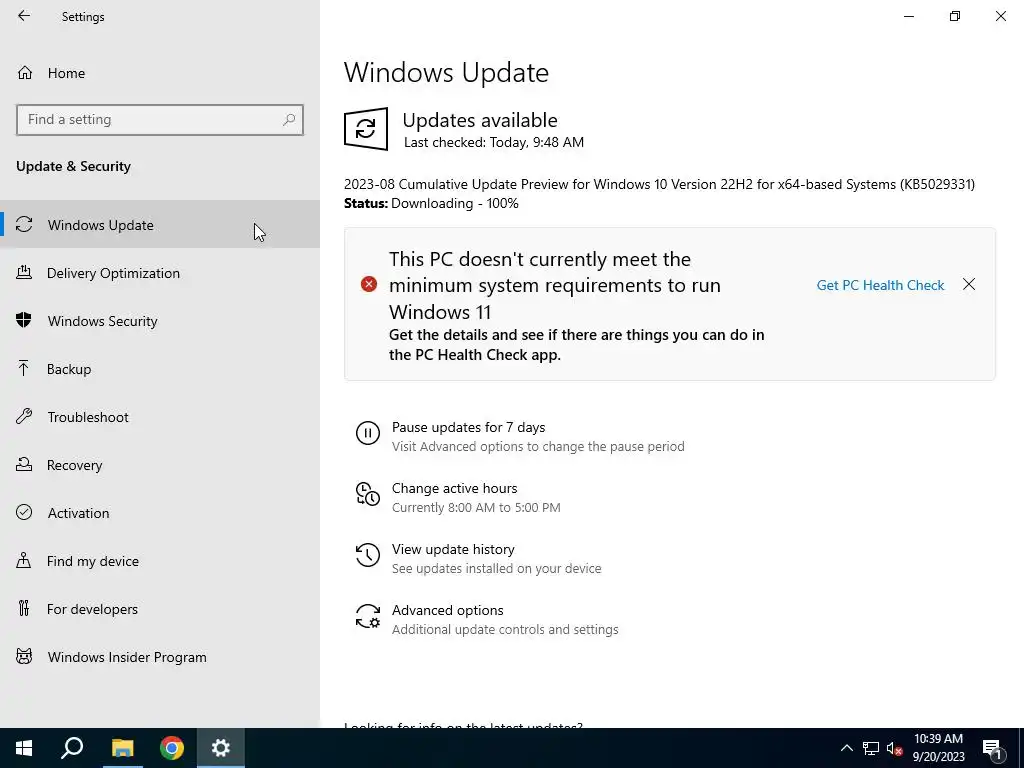Viewport: 1024px width, 768px height.
Task: Click the shield icon for Windows Security
Action: click(24, 320)
